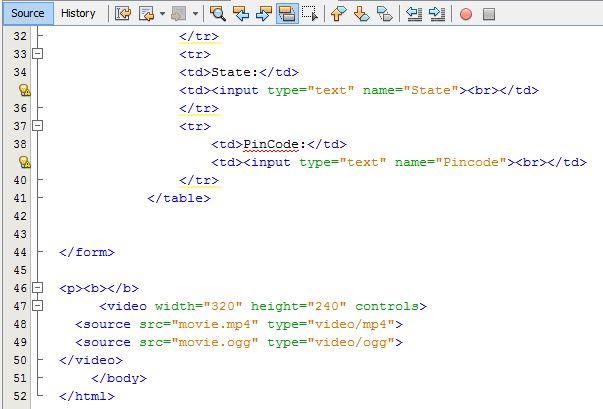Open the History tab
Image resolution: width=603 pixels, height=409 pixels.
click(x=78, y=13)
